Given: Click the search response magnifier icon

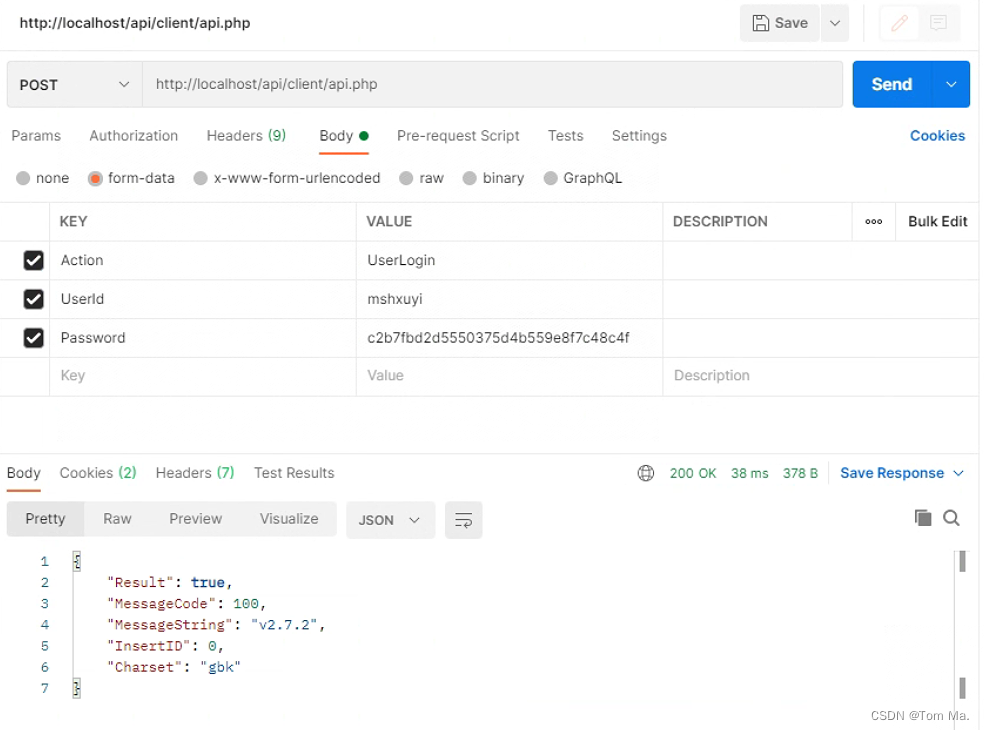Looking at the screenshot, I should 951,518.
